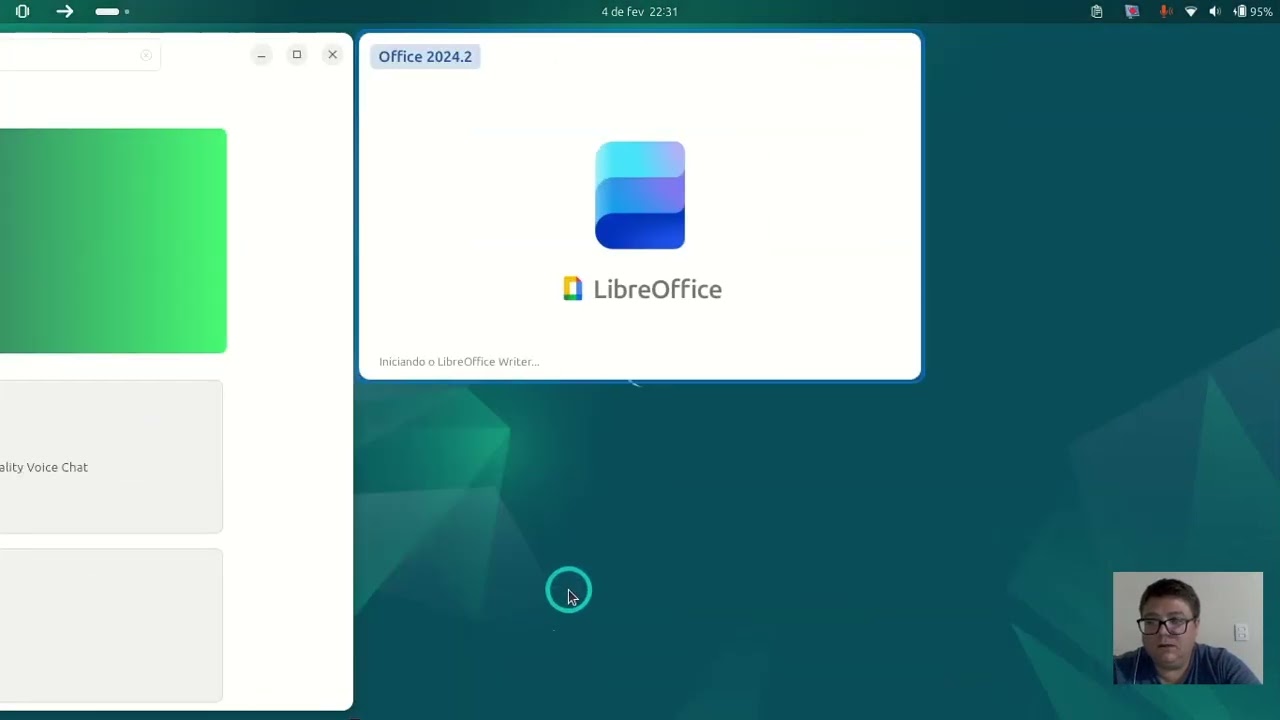Click the LibreOffice blue logo on splash
This screenshot has width=1280, height=720.
click(640, 195)
